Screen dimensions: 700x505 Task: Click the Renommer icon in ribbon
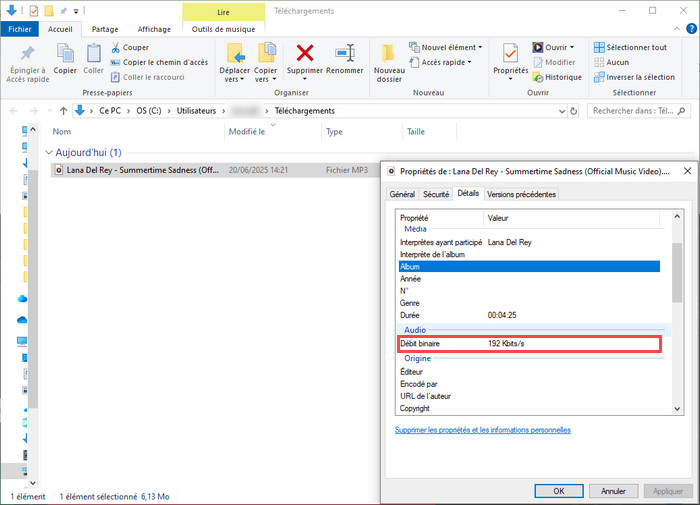click(x=345, y=54)
